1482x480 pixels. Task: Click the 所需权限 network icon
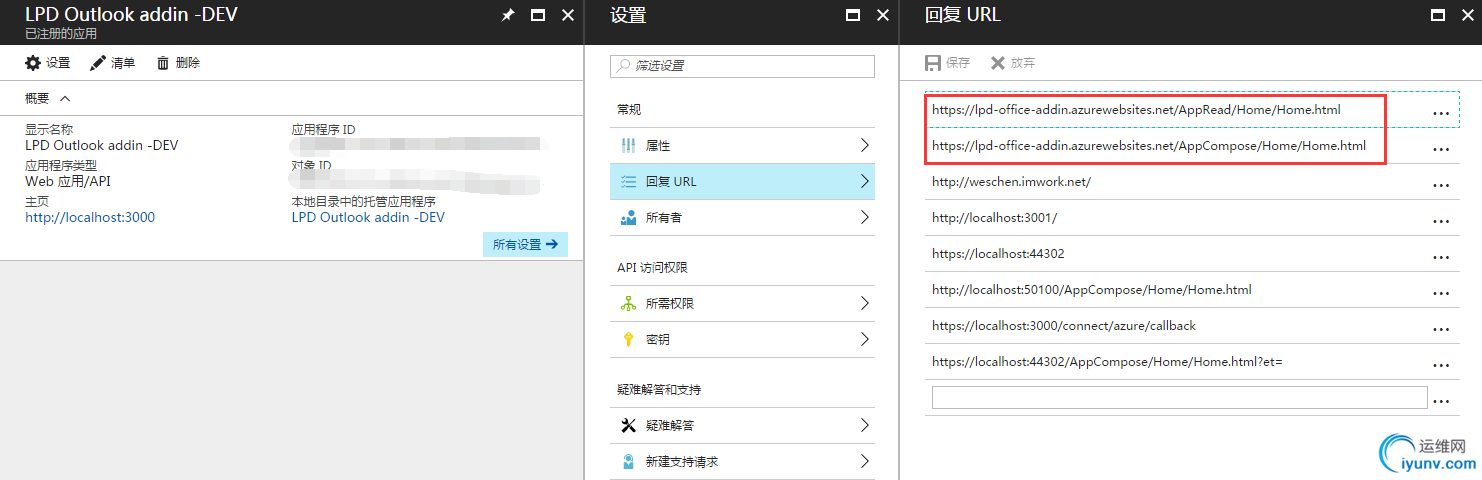pos(628,303)
